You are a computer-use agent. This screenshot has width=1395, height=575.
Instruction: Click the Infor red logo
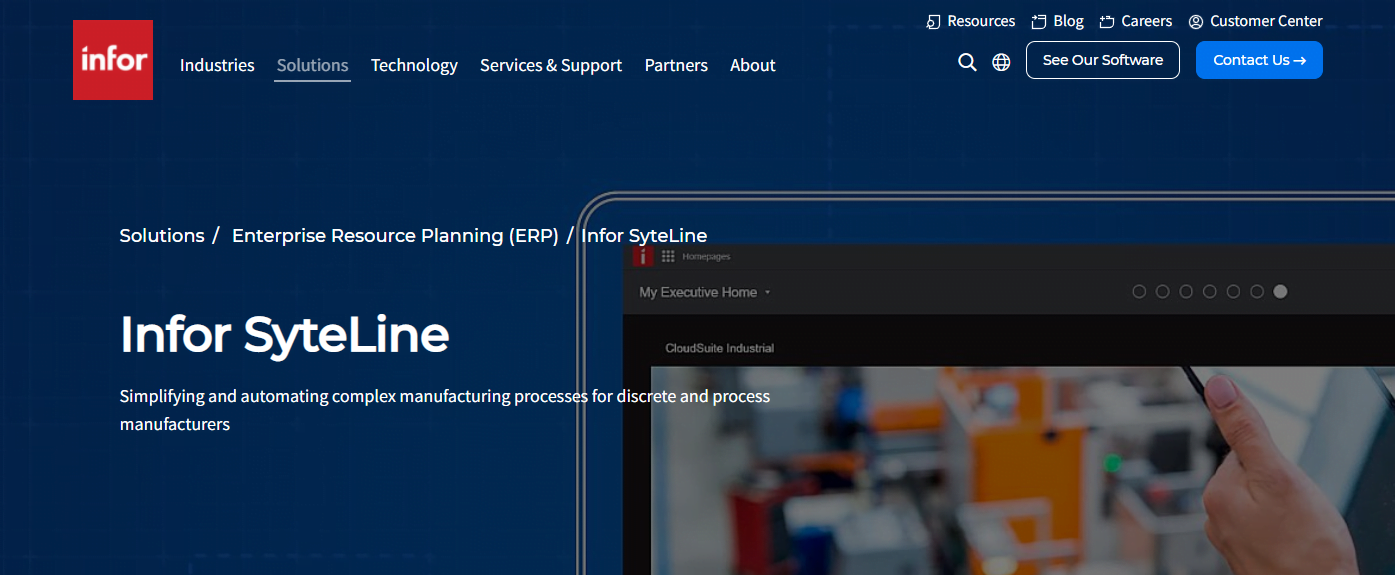113,60
